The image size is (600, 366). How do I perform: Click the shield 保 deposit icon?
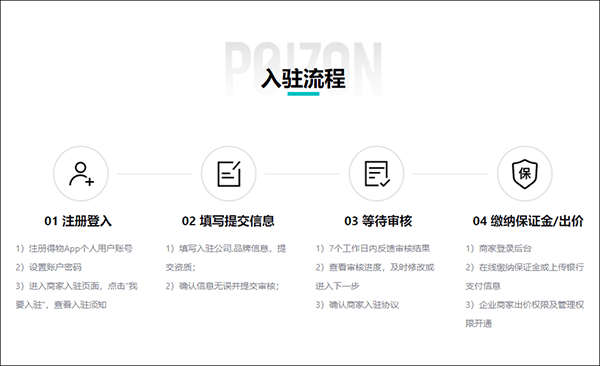point(525,173)
